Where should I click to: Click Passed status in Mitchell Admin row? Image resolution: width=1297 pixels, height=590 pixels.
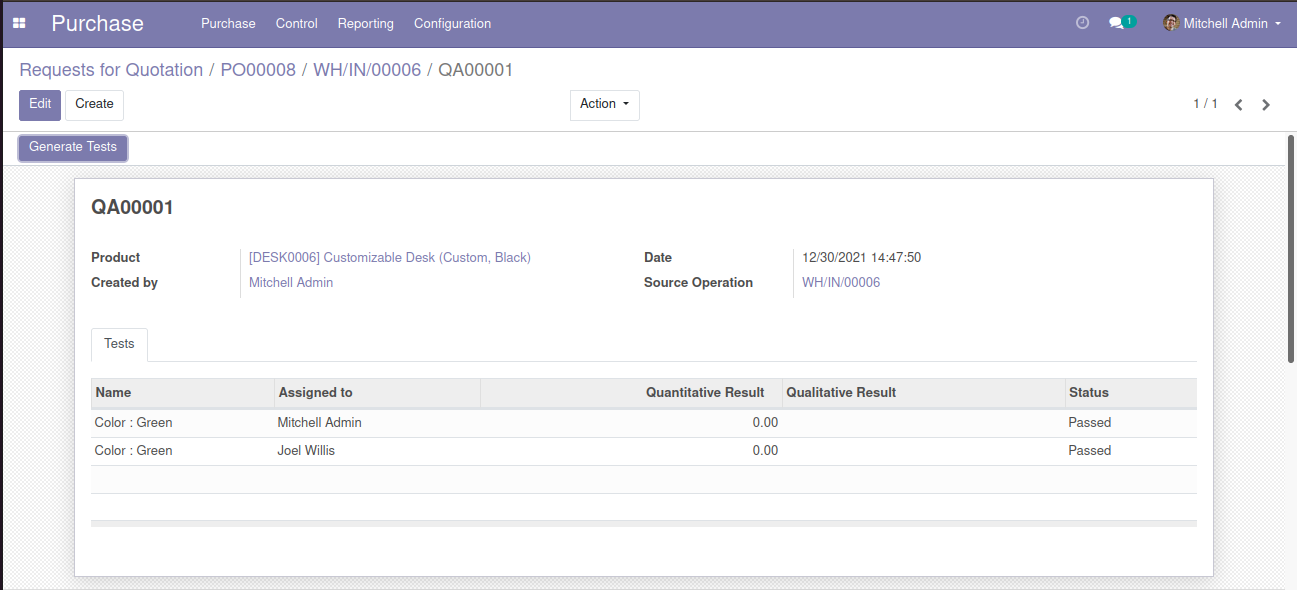click(x=1090, y=423)
